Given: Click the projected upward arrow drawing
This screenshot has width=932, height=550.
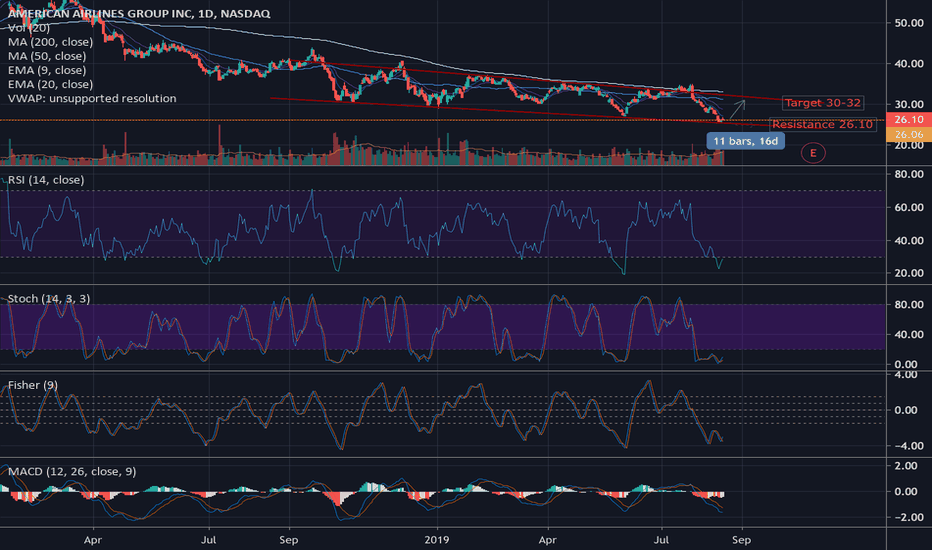Looking at the screenshot, I should pyautogui.click(x=737, y=109).
